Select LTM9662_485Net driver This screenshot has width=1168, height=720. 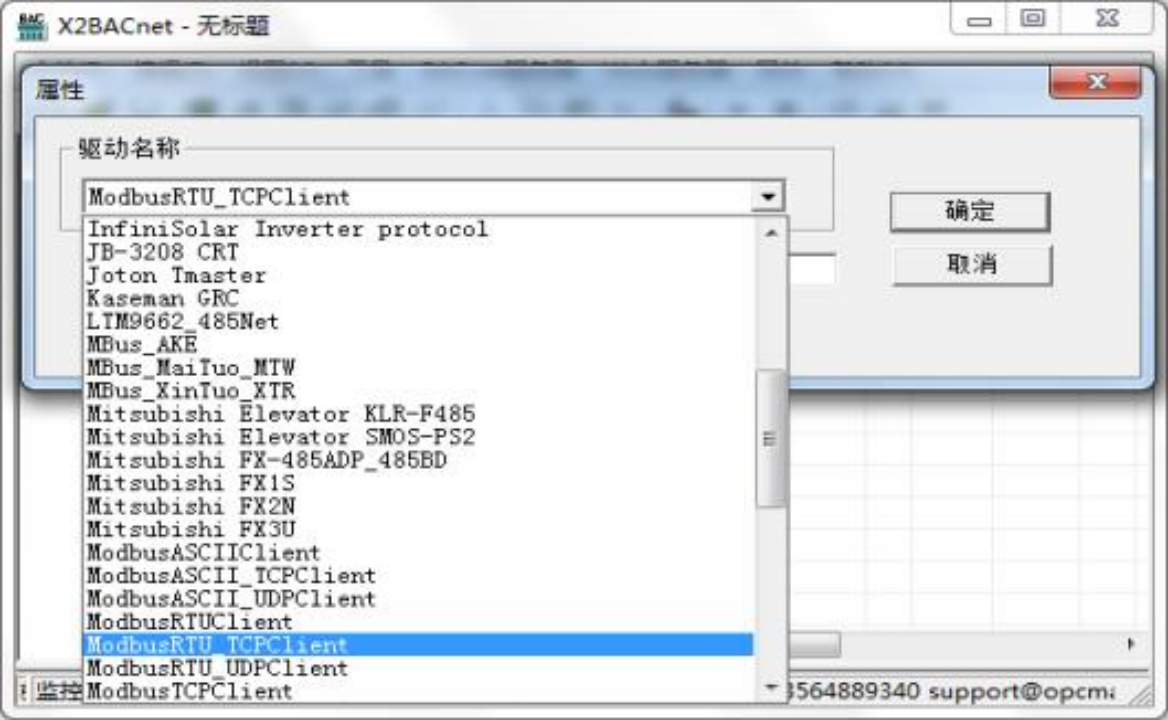point(419,322)
